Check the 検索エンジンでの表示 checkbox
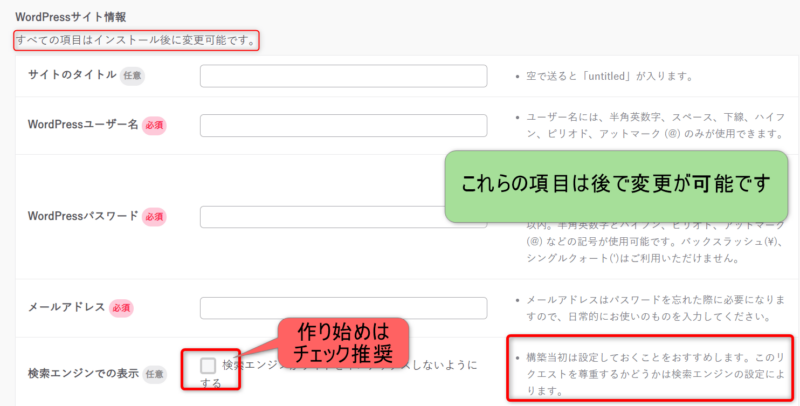 (x=208, y=365)
